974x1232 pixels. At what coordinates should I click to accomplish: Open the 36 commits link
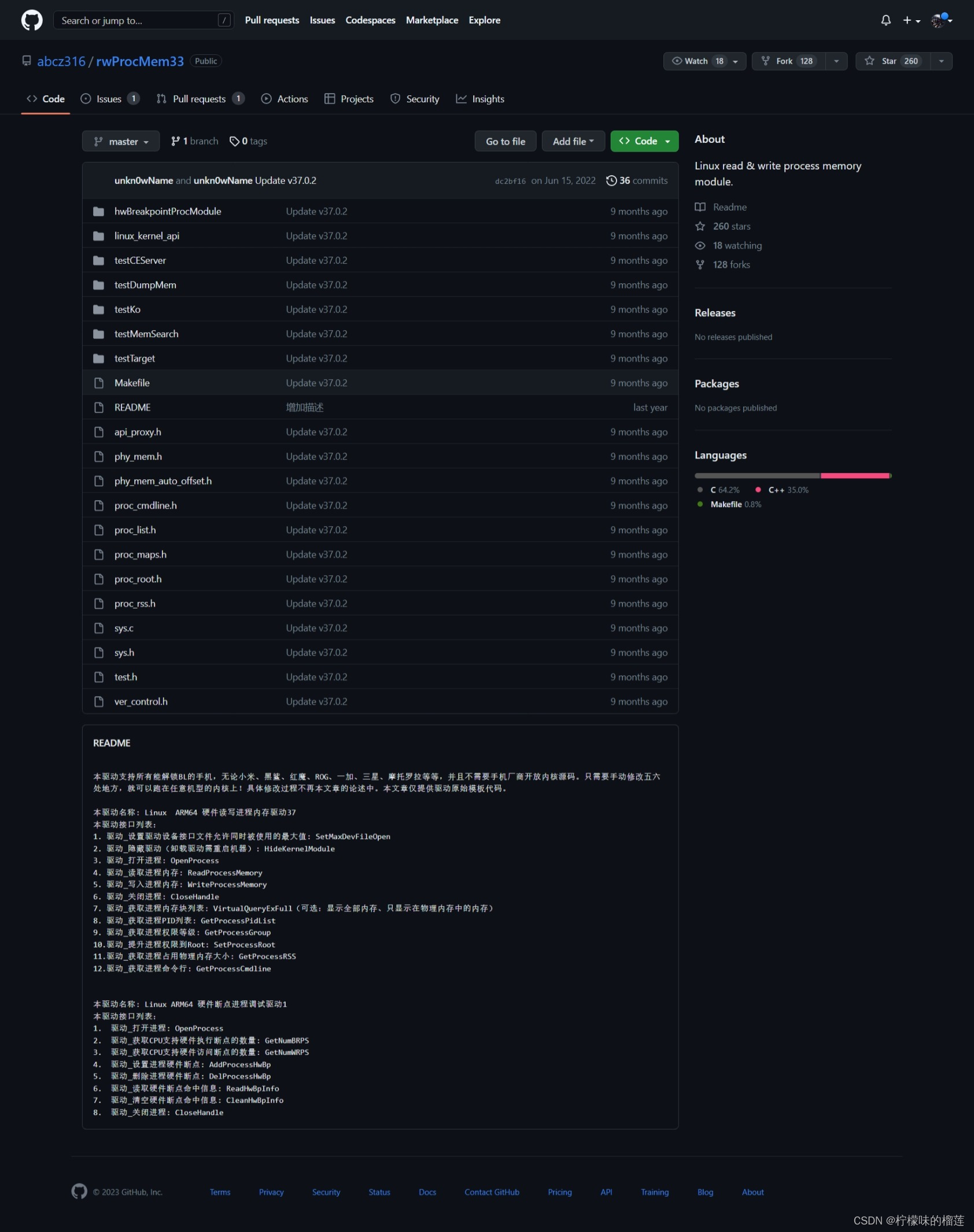pos(637,180)
